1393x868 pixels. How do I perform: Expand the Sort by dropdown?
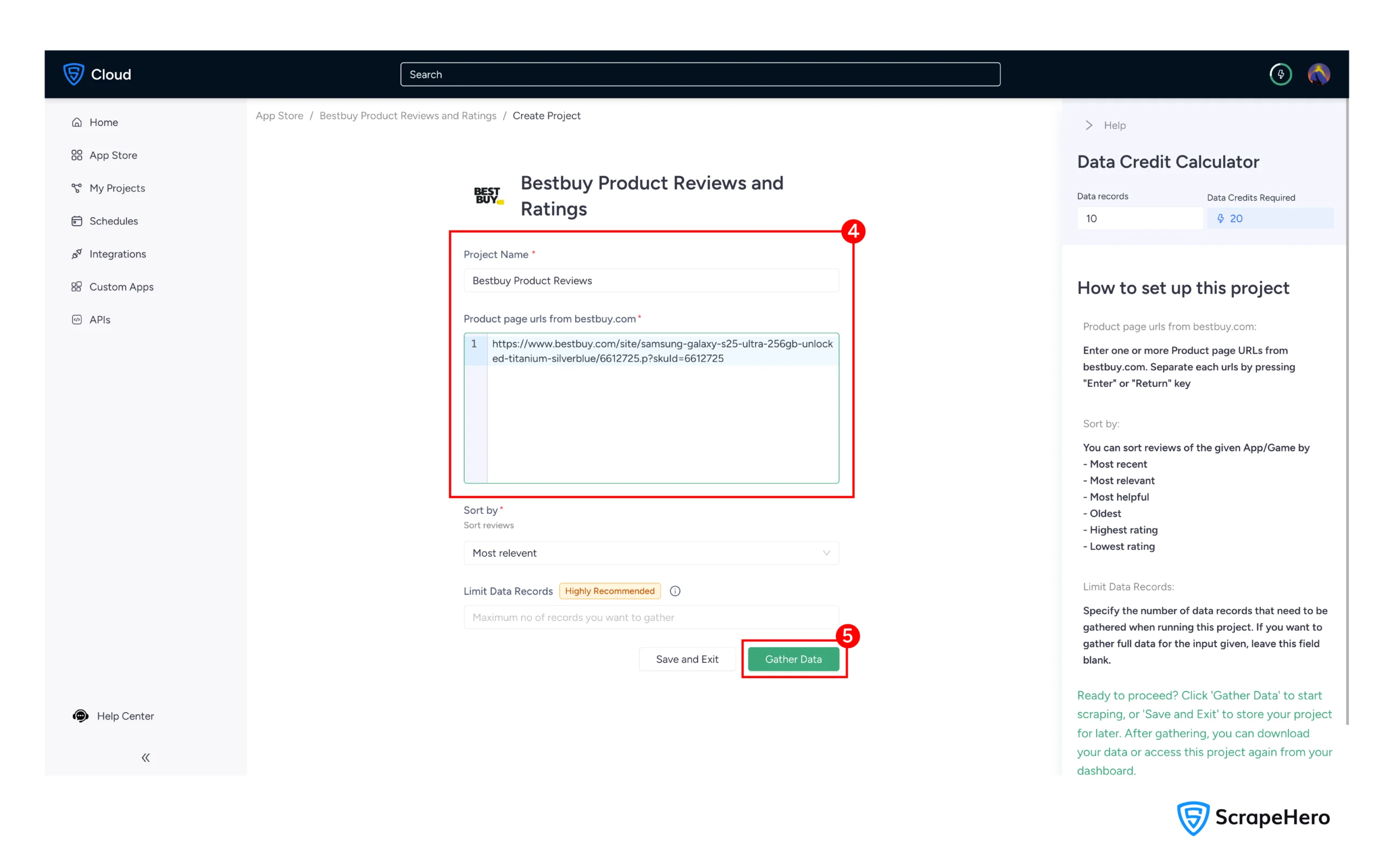pos(651,553)
